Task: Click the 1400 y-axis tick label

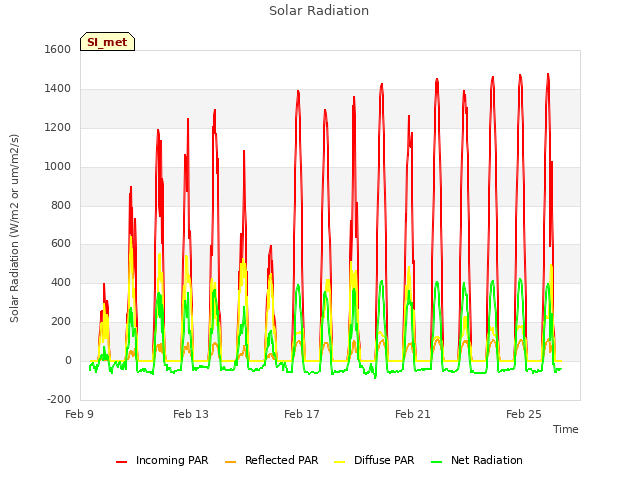Action: 58,89
